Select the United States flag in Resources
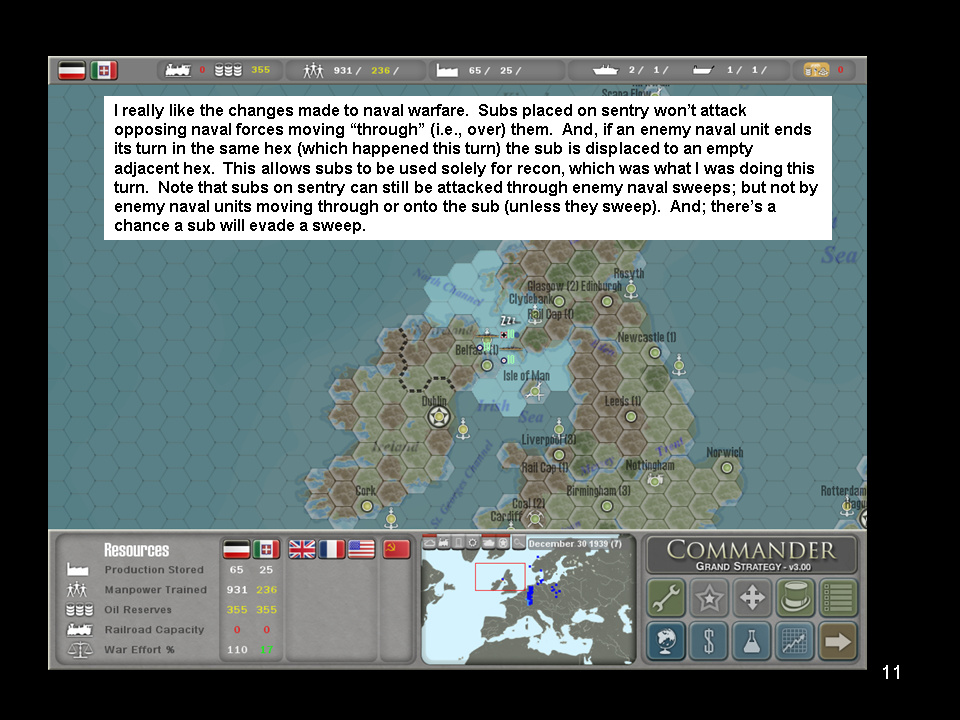The height and width of the screenshot is (720, 960). click(361, 549)
